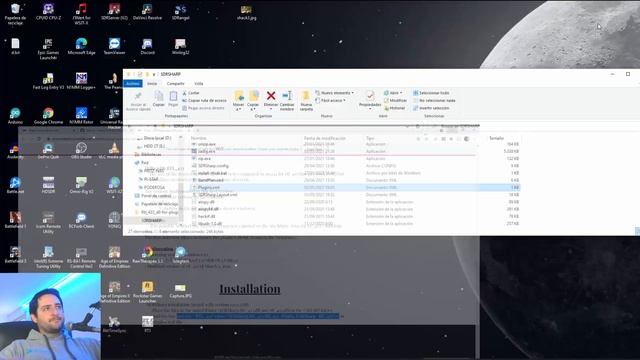Select Disco local (D:) in navigation pane
The width and height of the screenshot is (640, 360).
pos(157,138)
